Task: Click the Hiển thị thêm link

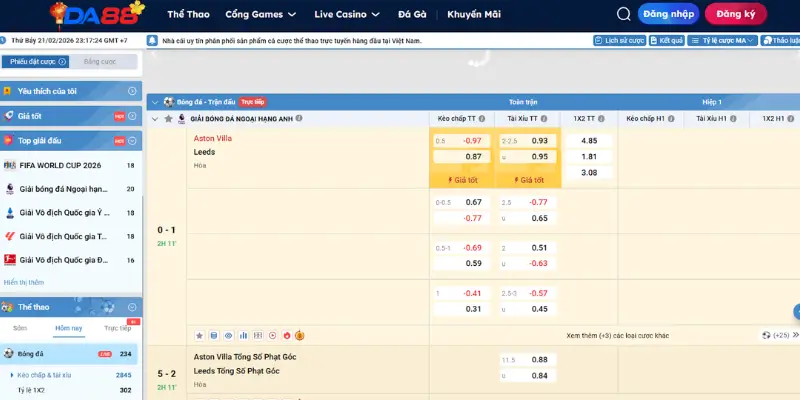Action: [24, 282]
